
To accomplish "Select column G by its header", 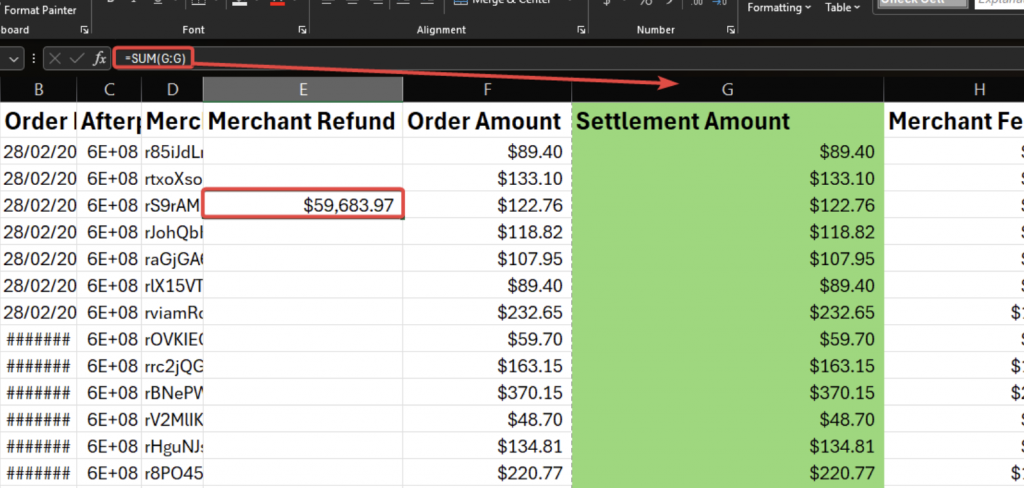I will pos(727,90).
